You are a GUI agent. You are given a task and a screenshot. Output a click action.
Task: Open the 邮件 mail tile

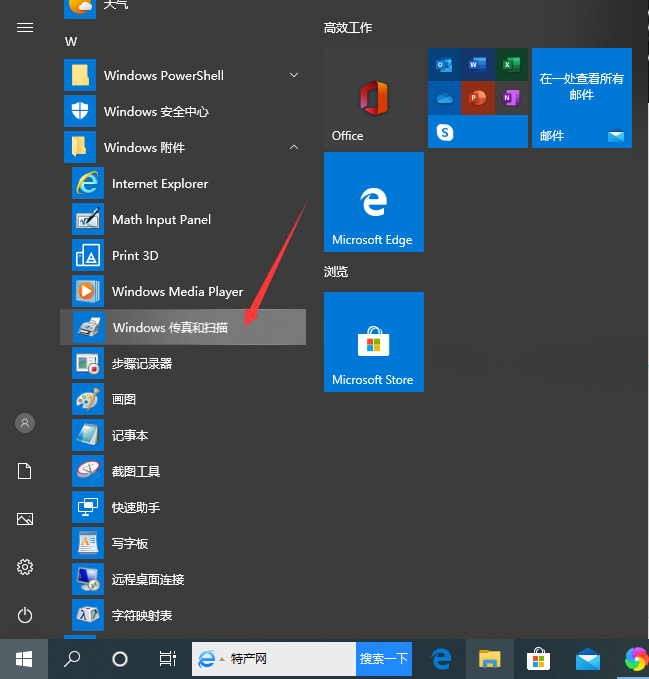pos(581,98)
